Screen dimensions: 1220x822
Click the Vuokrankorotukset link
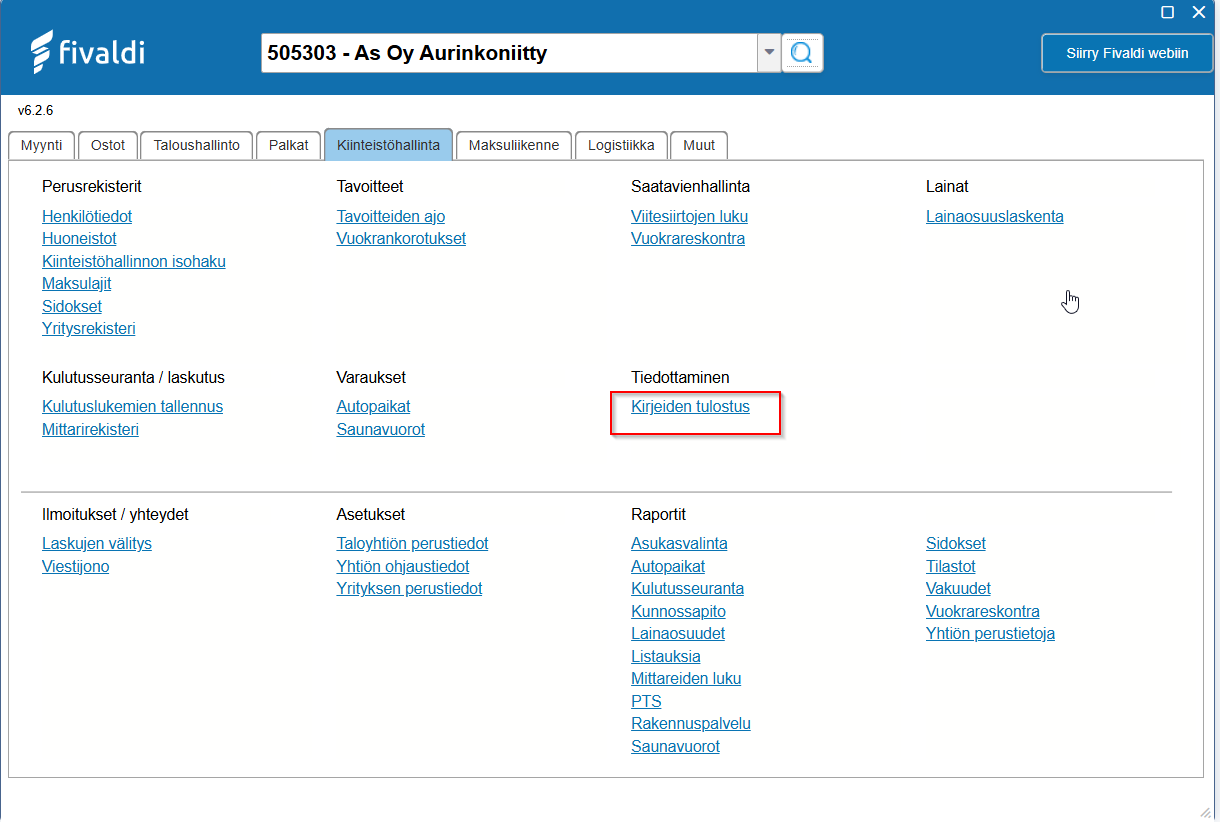401,238
